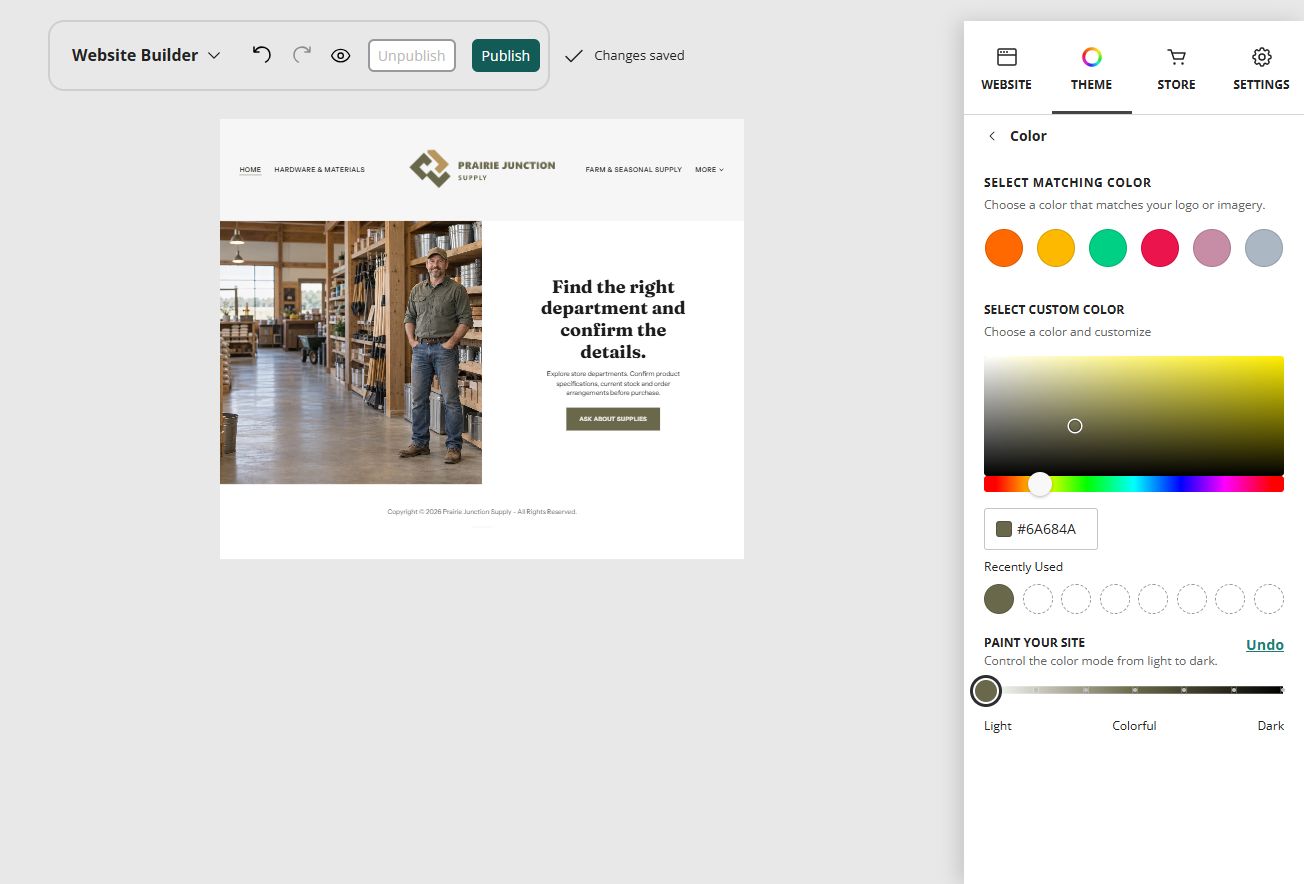
Task: Pick the gray-blue matching color
Action: tap(1264, 248)
